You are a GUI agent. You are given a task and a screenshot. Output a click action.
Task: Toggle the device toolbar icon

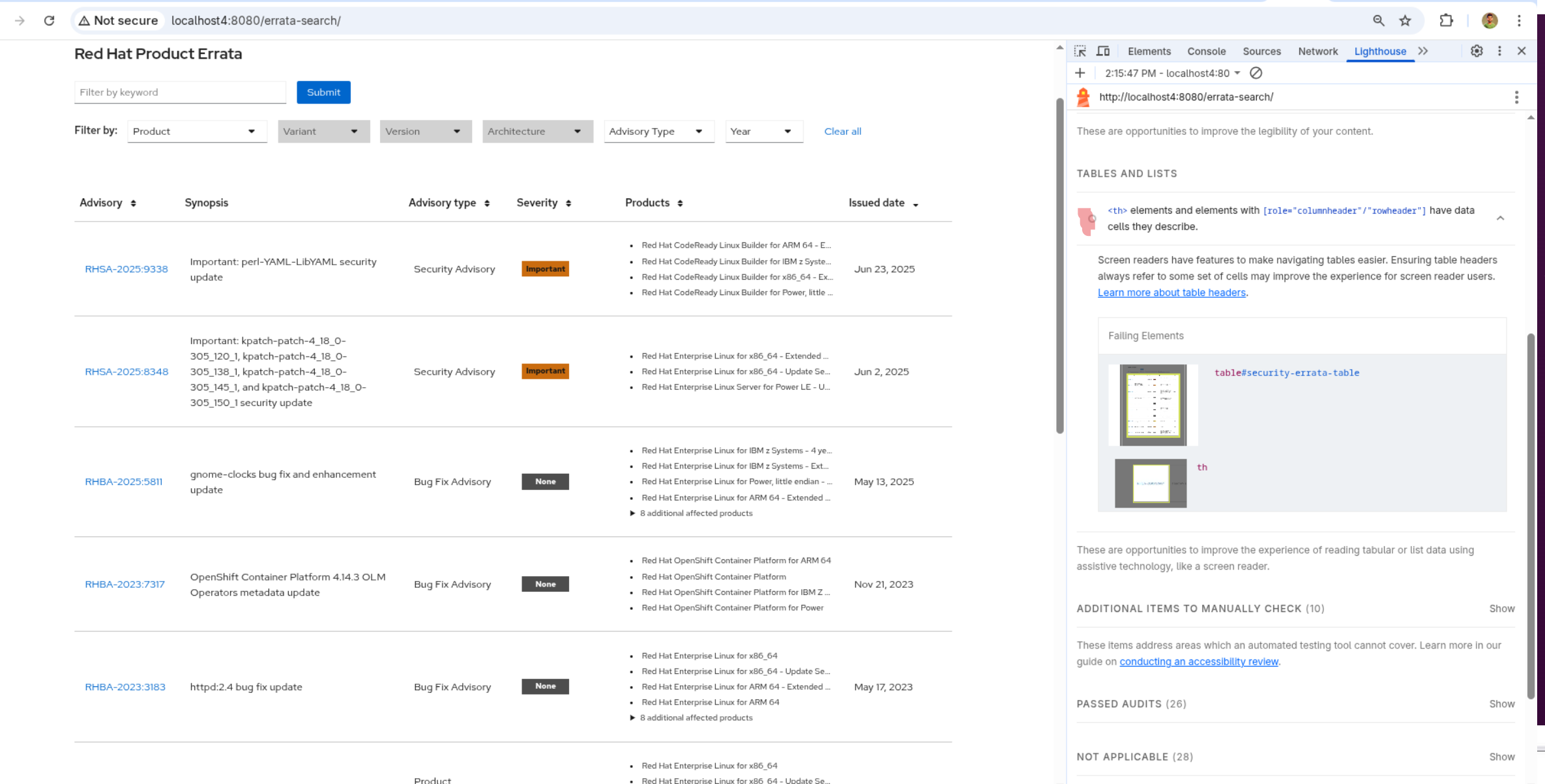[1103, 51]
